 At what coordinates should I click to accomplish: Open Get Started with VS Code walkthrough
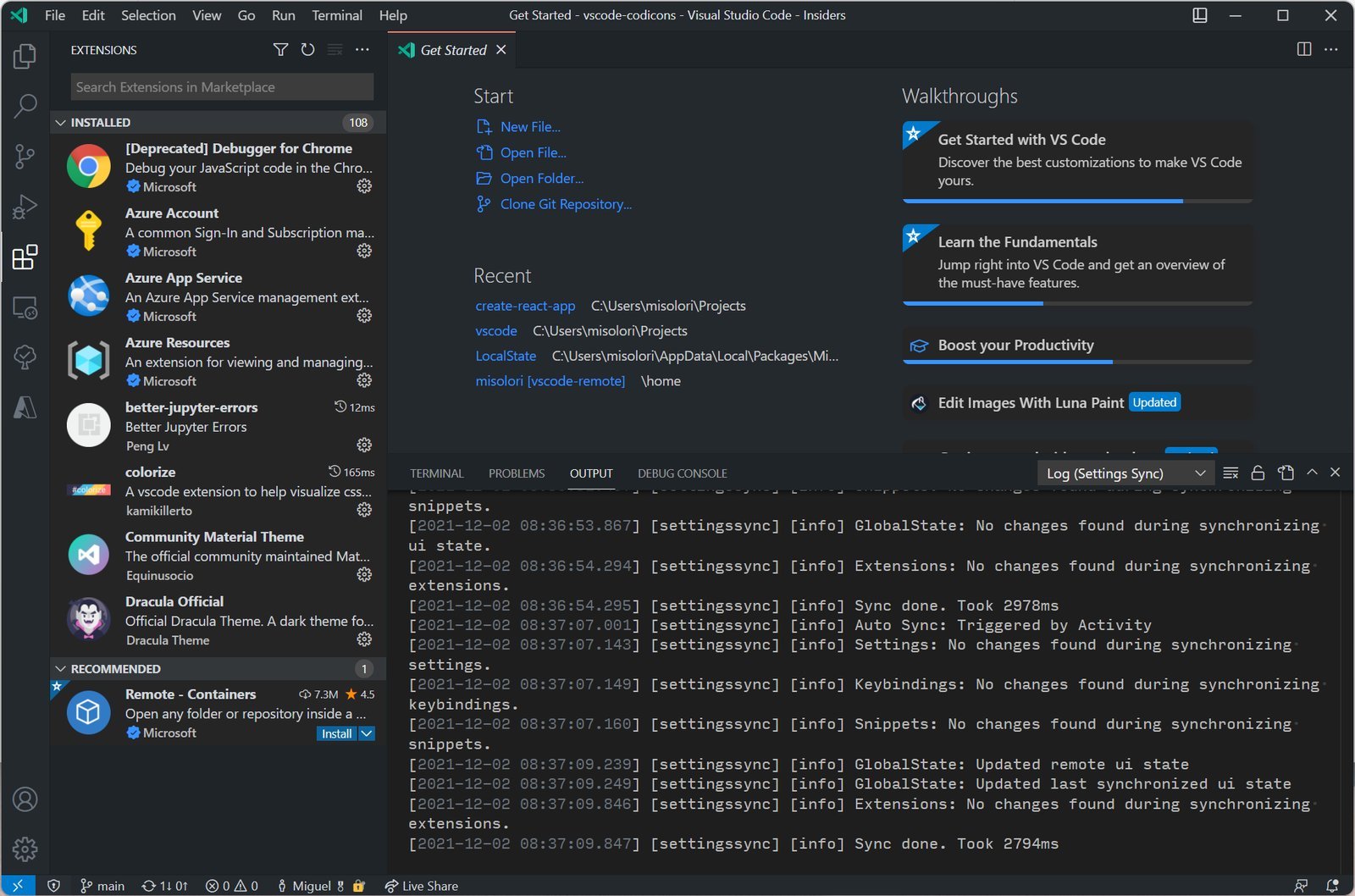click(x=1077, y=161)
